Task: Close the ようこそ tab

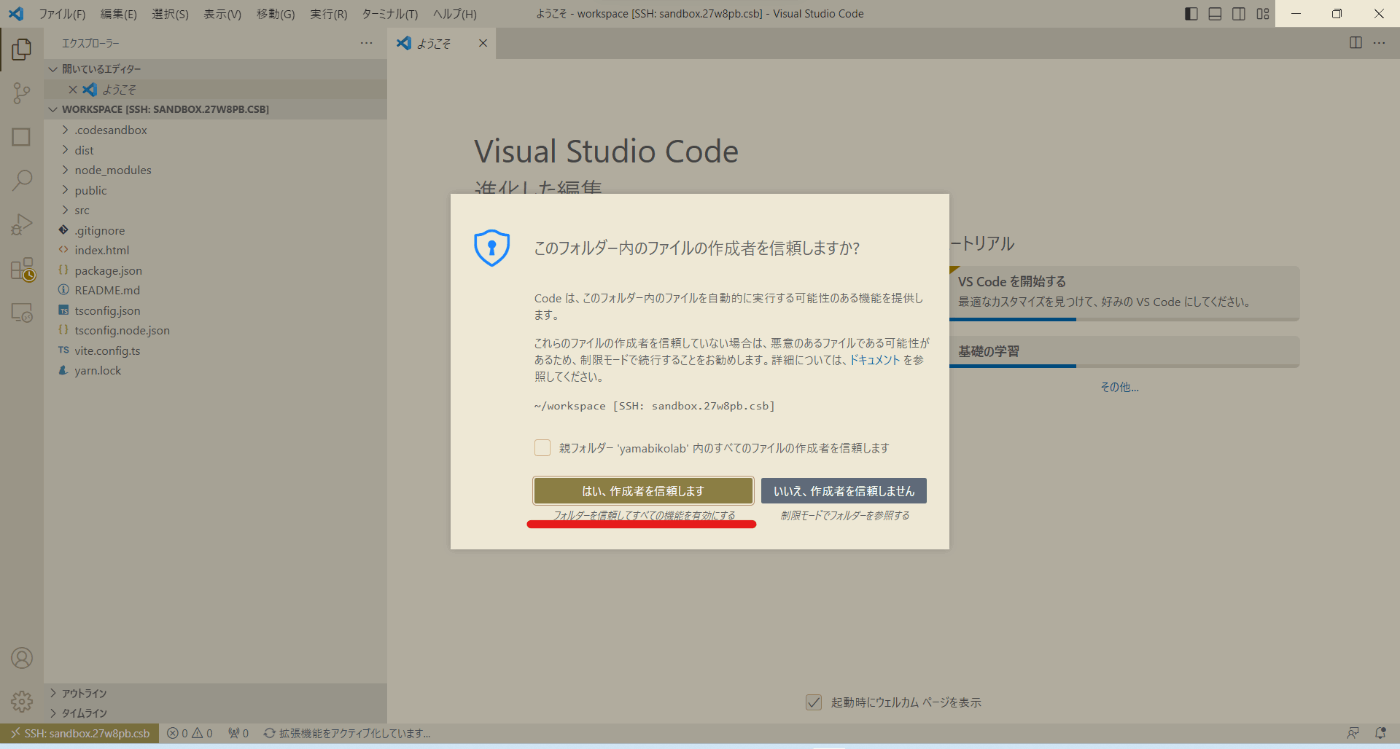Action: (483, 43)
